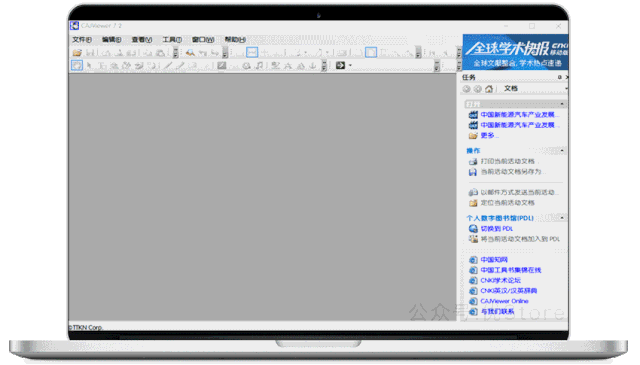
Task: Click the 全球学术快报 banner advertisement
Action: tap(516, 52)
